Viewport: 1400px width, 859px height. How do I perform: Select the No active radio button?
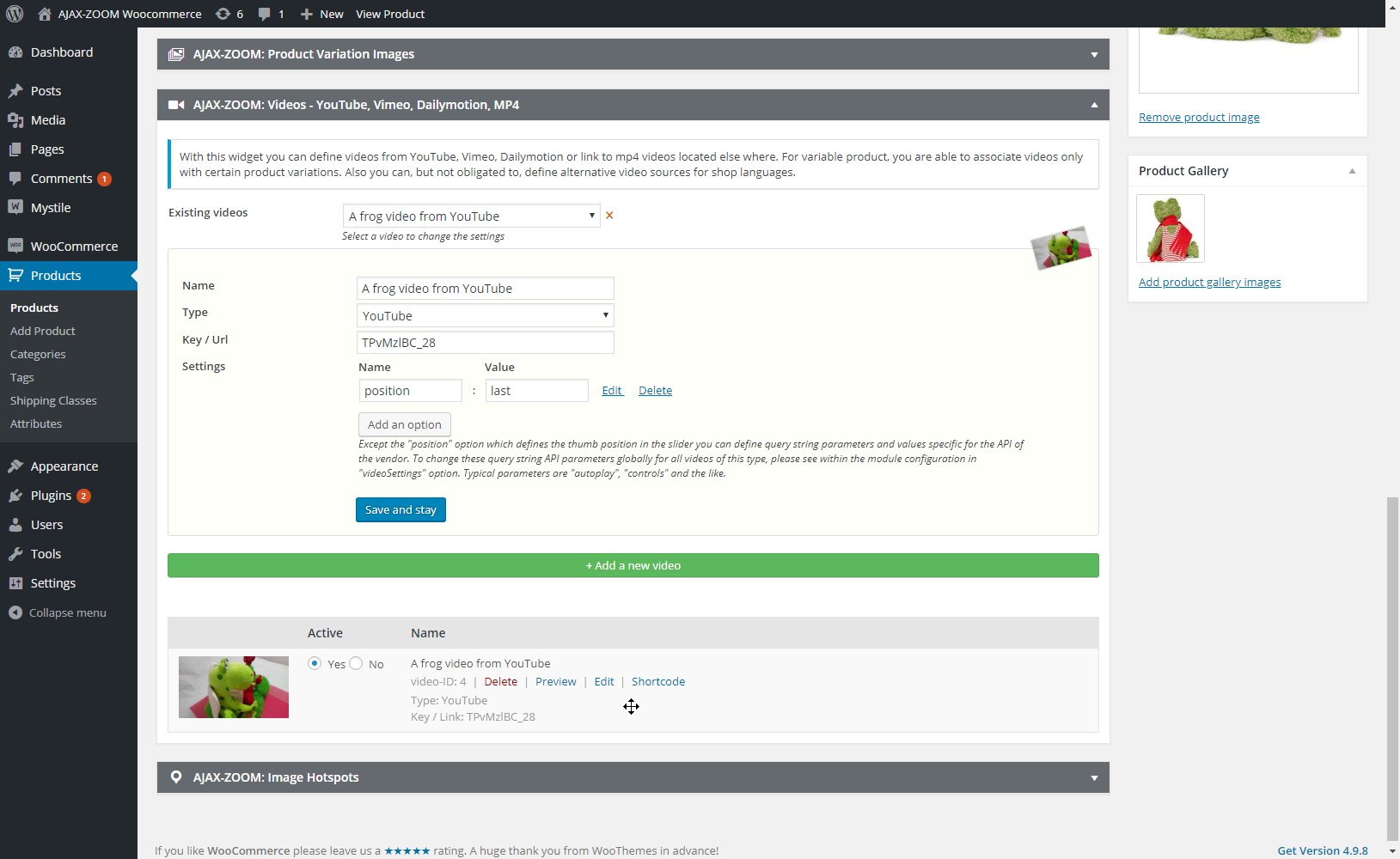(x=356, y=663)
